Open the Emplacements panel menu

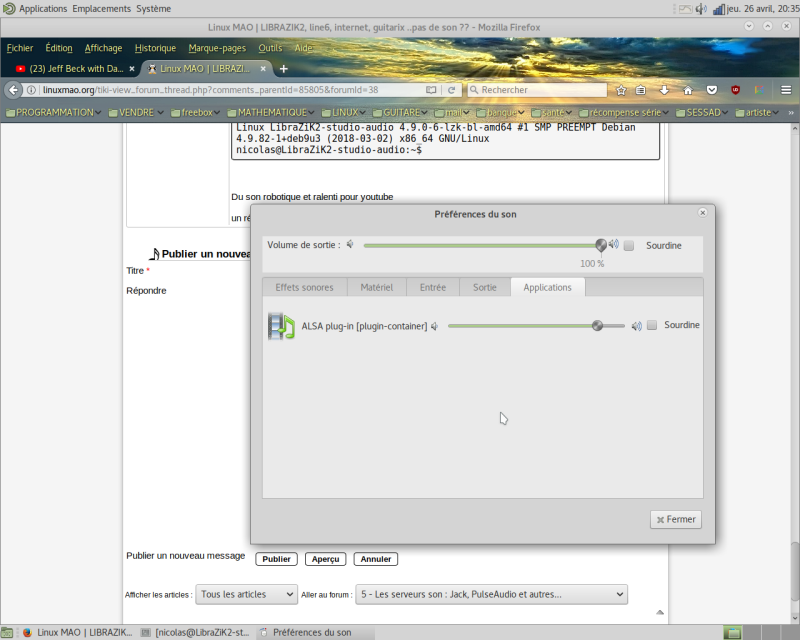102,9
